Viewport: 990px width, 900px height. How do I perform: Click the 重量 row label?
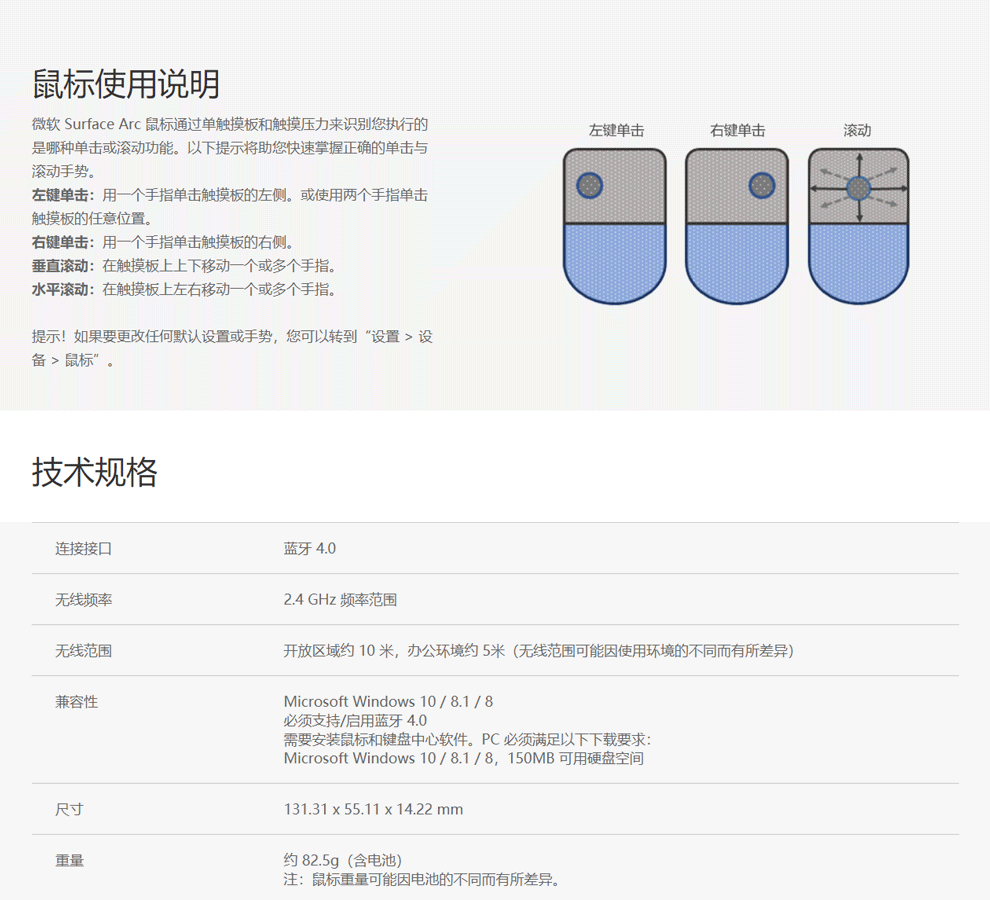click(69, 860)
